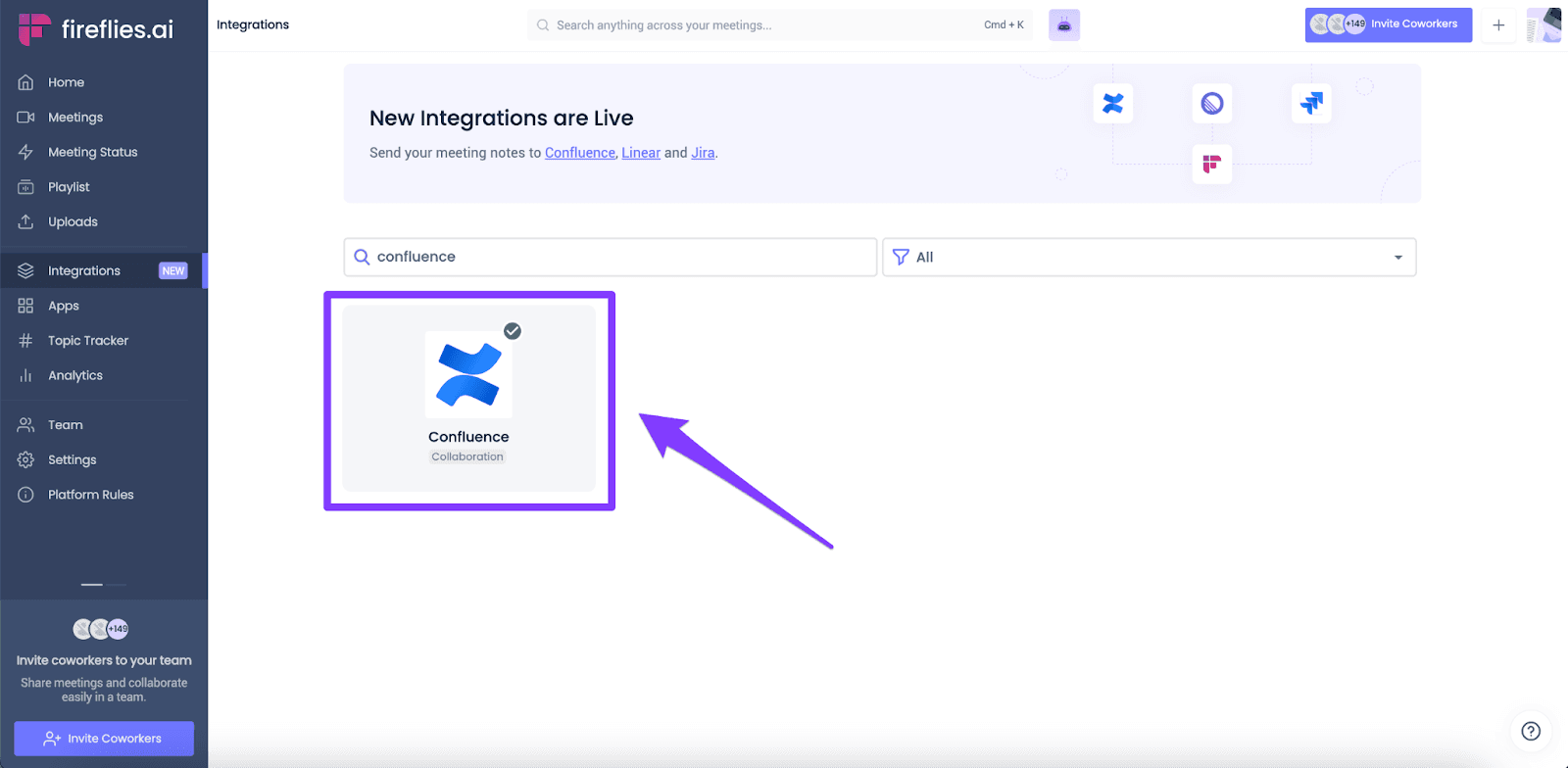This screenshot has height=768, width=1568.
Task: Click the integrations search box with confluence
Action: coord(611,257)
